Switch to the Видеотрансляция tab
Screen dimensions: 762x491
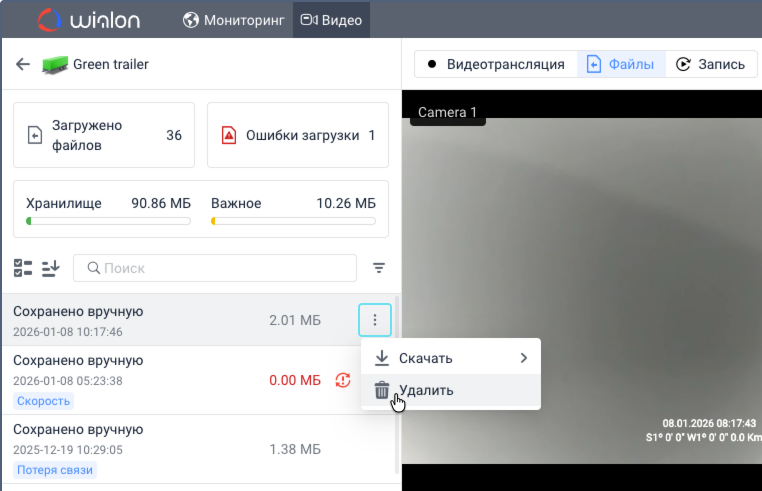pos(495,64)
